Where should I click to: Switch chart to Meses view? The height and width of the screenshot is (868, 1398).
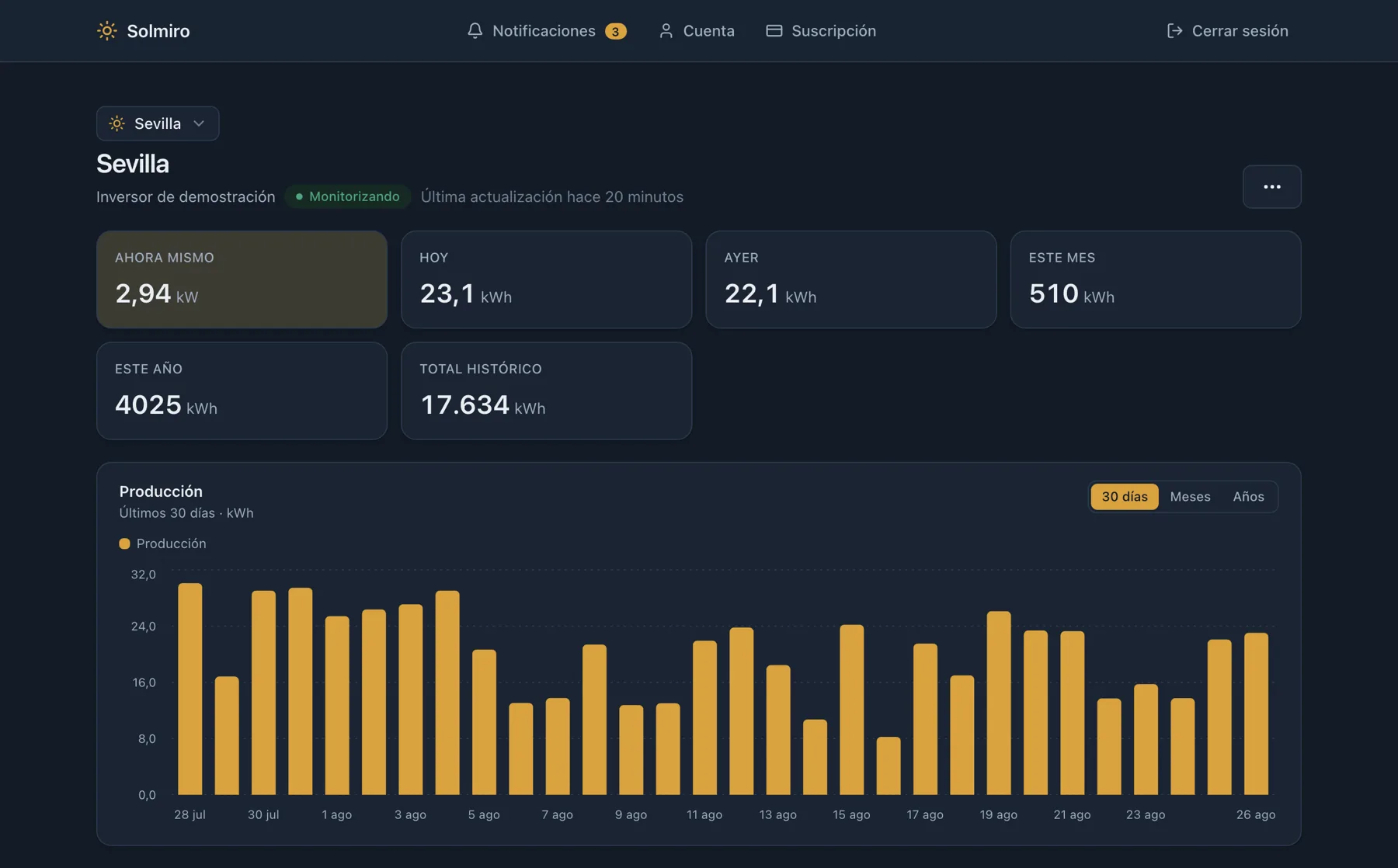[1190, 497]
